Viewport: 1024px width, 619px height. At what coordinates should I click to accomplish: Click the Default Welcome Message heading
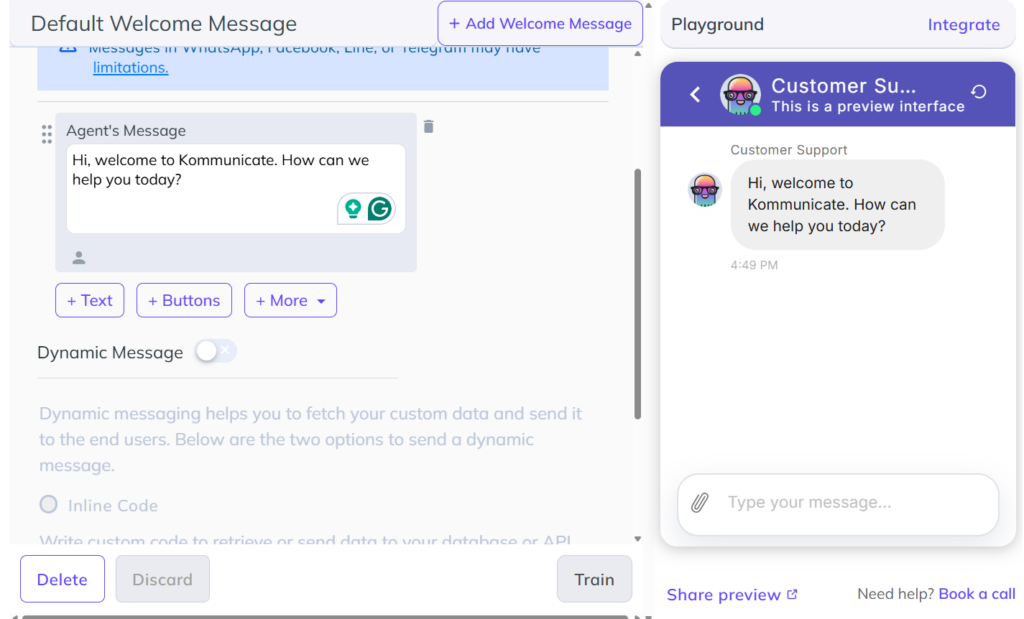click(164, 24)
